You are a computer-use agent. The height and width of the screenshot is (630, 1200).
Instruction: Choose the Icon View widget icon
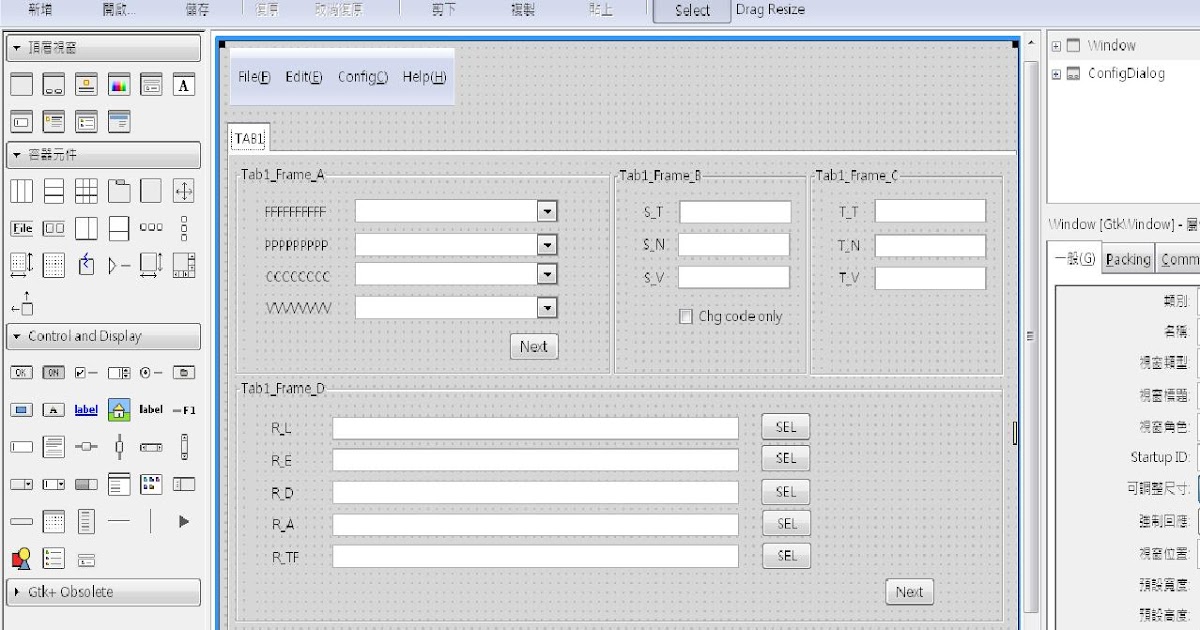click(x=151, y=484)
